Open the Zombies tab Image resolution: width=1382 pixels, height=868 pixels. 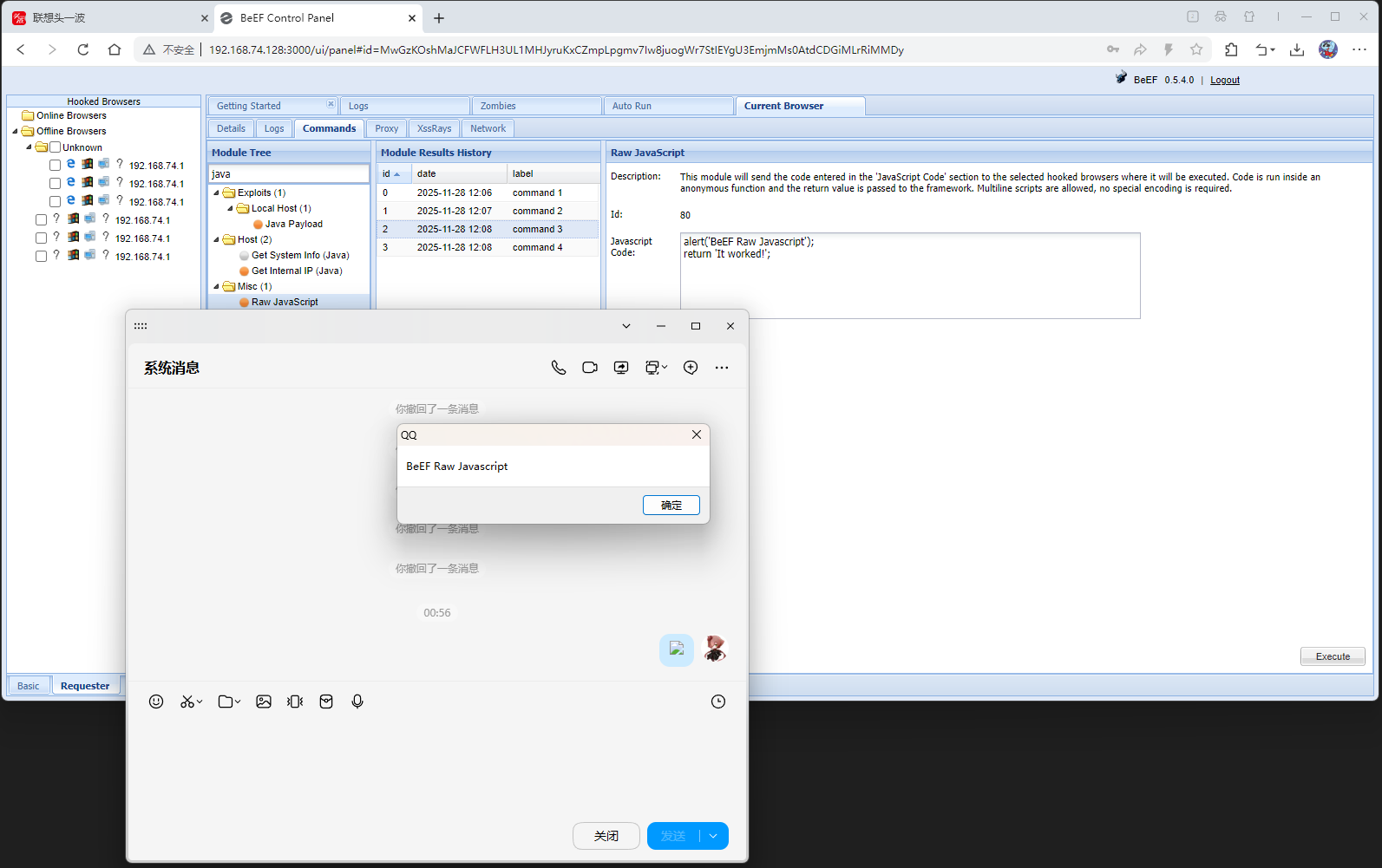[x=498, y=106]
